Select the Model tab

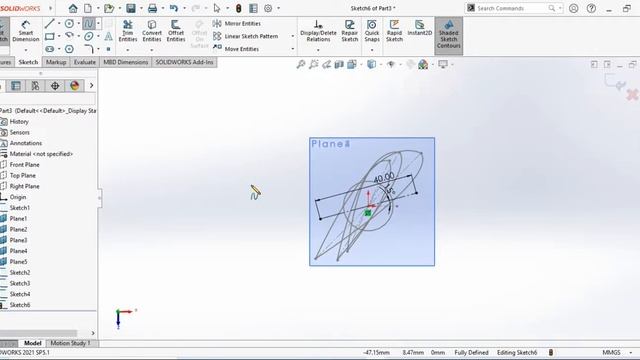point(33,343)
